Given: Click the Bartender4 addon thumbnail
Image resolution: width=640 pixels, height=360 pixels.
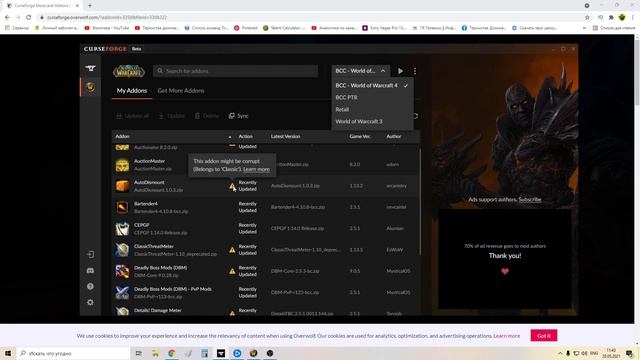Looking at the screenshot, I should click(x=122, y=207).
